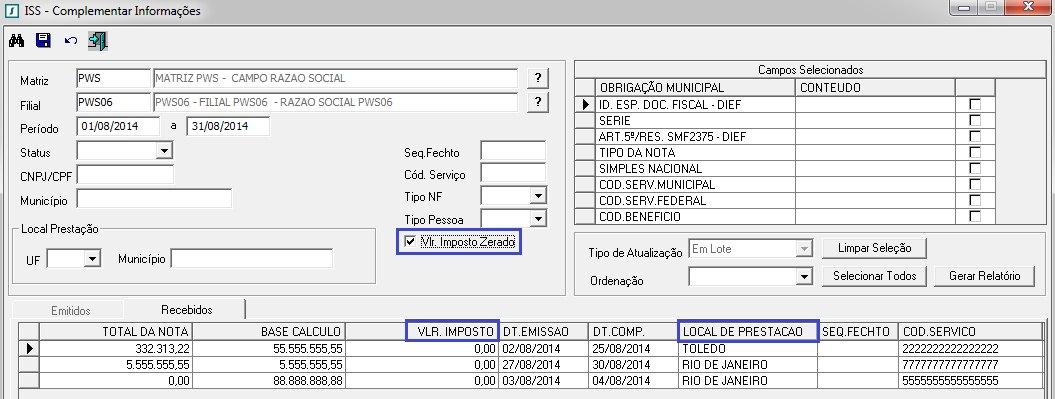Click the VLR. IMPOSTO column header
This screenshot has height=399, width=1055.
click(423, 332)
